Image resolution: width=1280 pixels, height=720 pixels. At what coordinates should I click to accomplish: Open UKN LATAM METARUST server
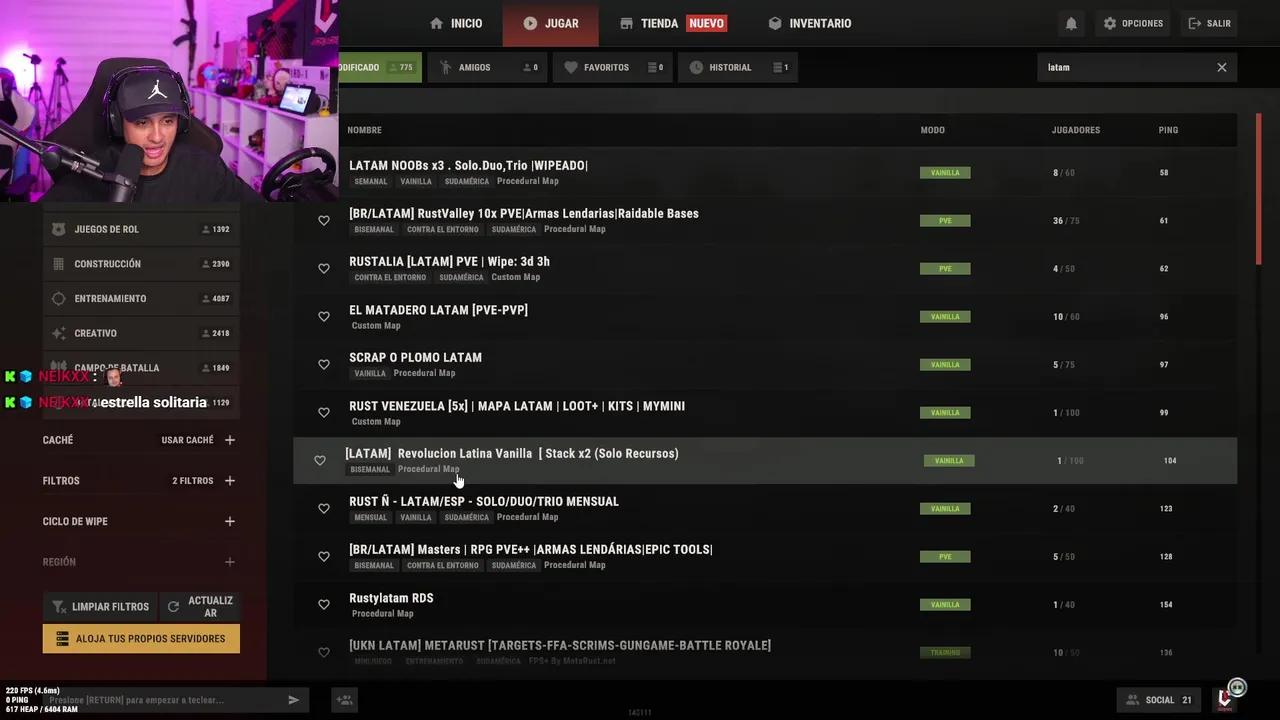tap(765, 652)
